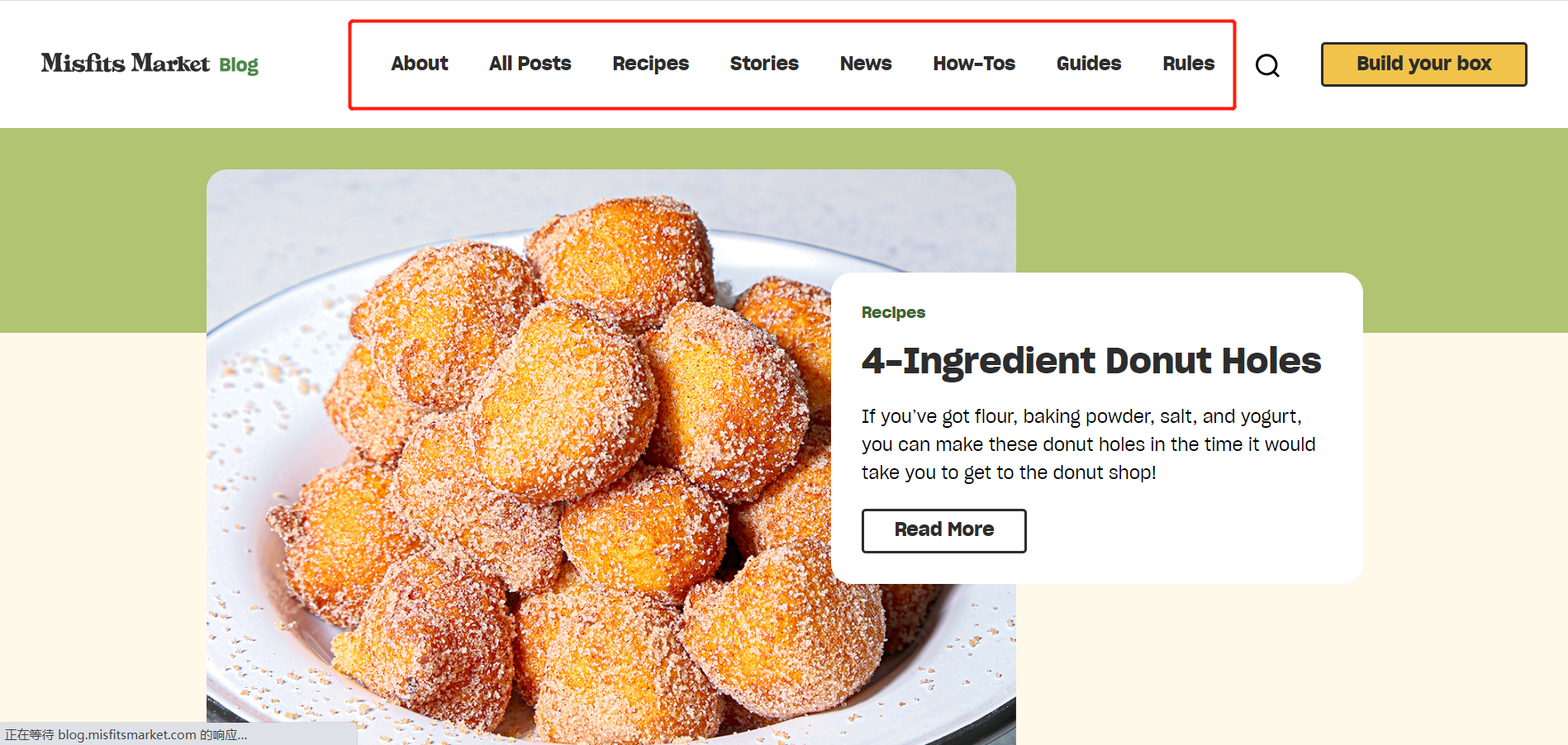The height and width of the screenshot is (745, 1568).
Task: Click the green Blog label
Action: (x=239, y=65)
